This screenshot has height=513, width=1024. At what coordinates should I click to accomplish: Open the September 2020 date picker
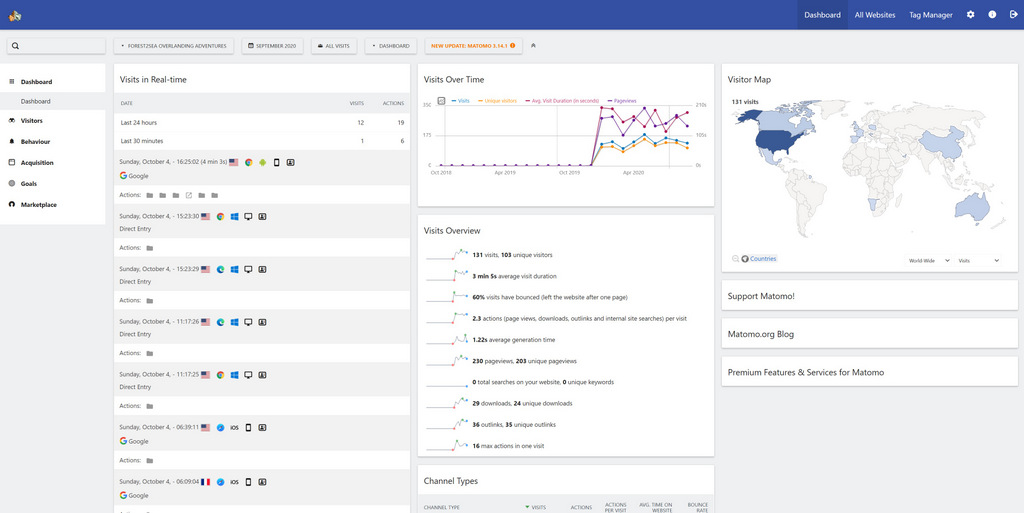click(x=273, y=46)
